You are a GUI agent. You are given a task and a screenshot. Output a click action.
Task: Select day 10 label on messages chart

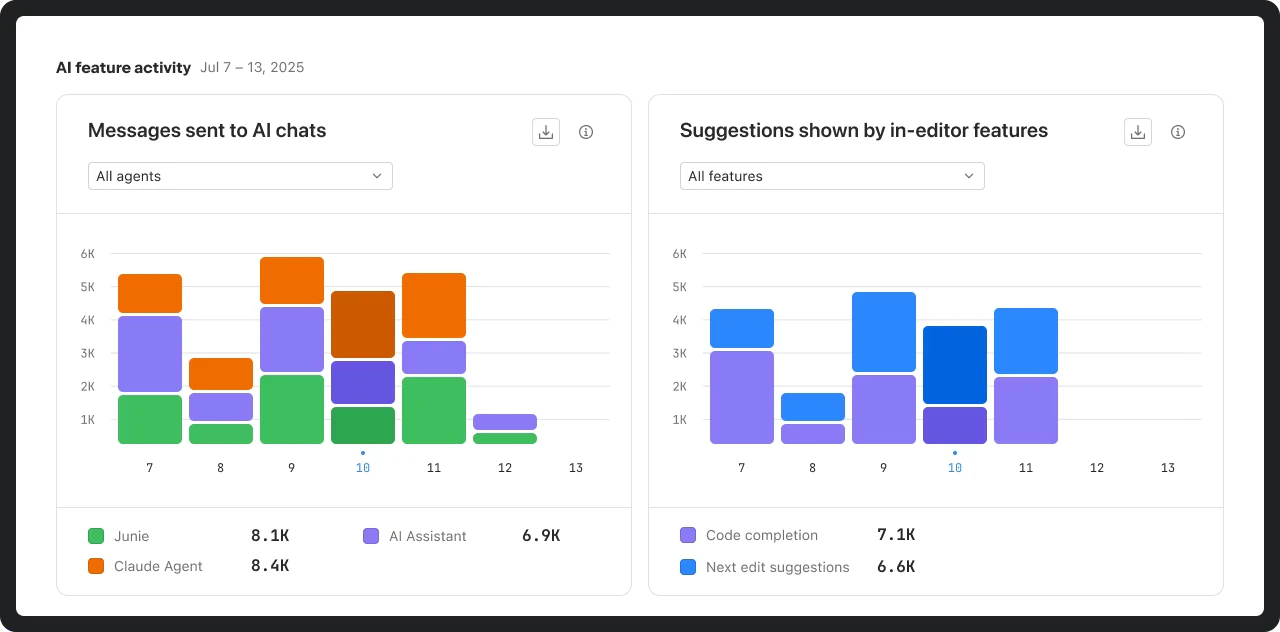tap(363, 468)
